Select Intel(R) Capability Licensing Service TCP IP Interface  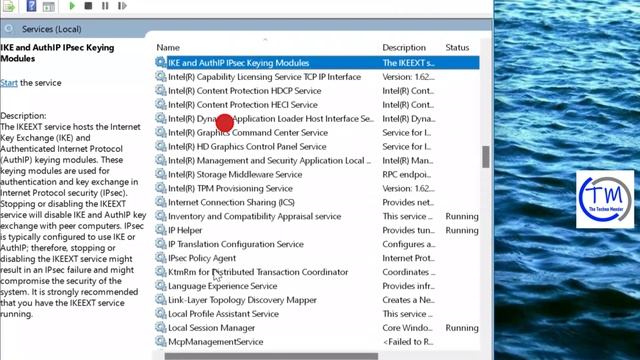(264, 77)
